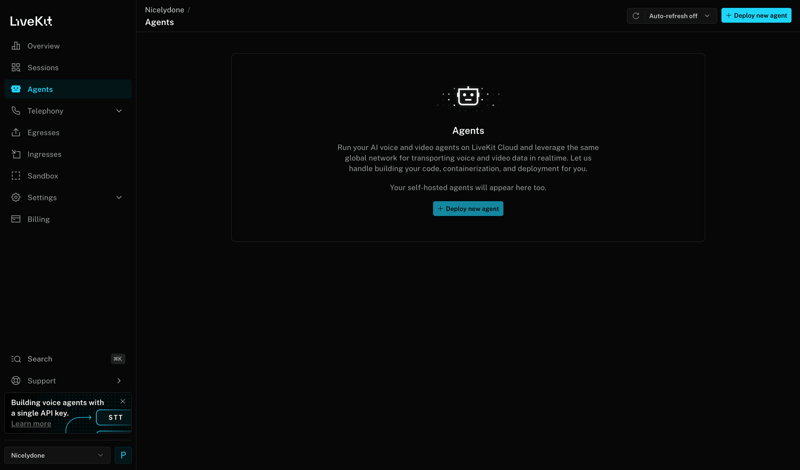The height and width of the screenshot is (470, 800).
Task: Open Telephony section label
Action: (x=45, y=111)
